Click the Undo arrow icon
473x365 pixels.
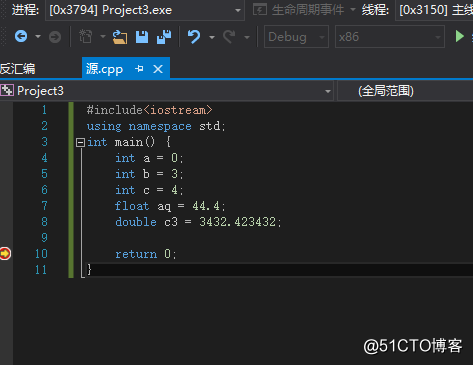pyautogui.click(x=194, y=37)
